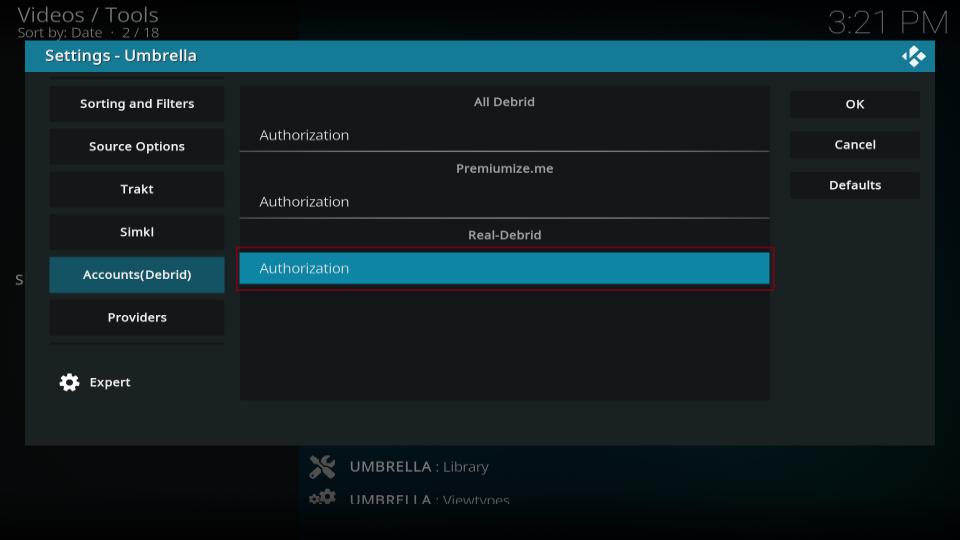Click the Kodi logo icon in title bar

[913, 56]
